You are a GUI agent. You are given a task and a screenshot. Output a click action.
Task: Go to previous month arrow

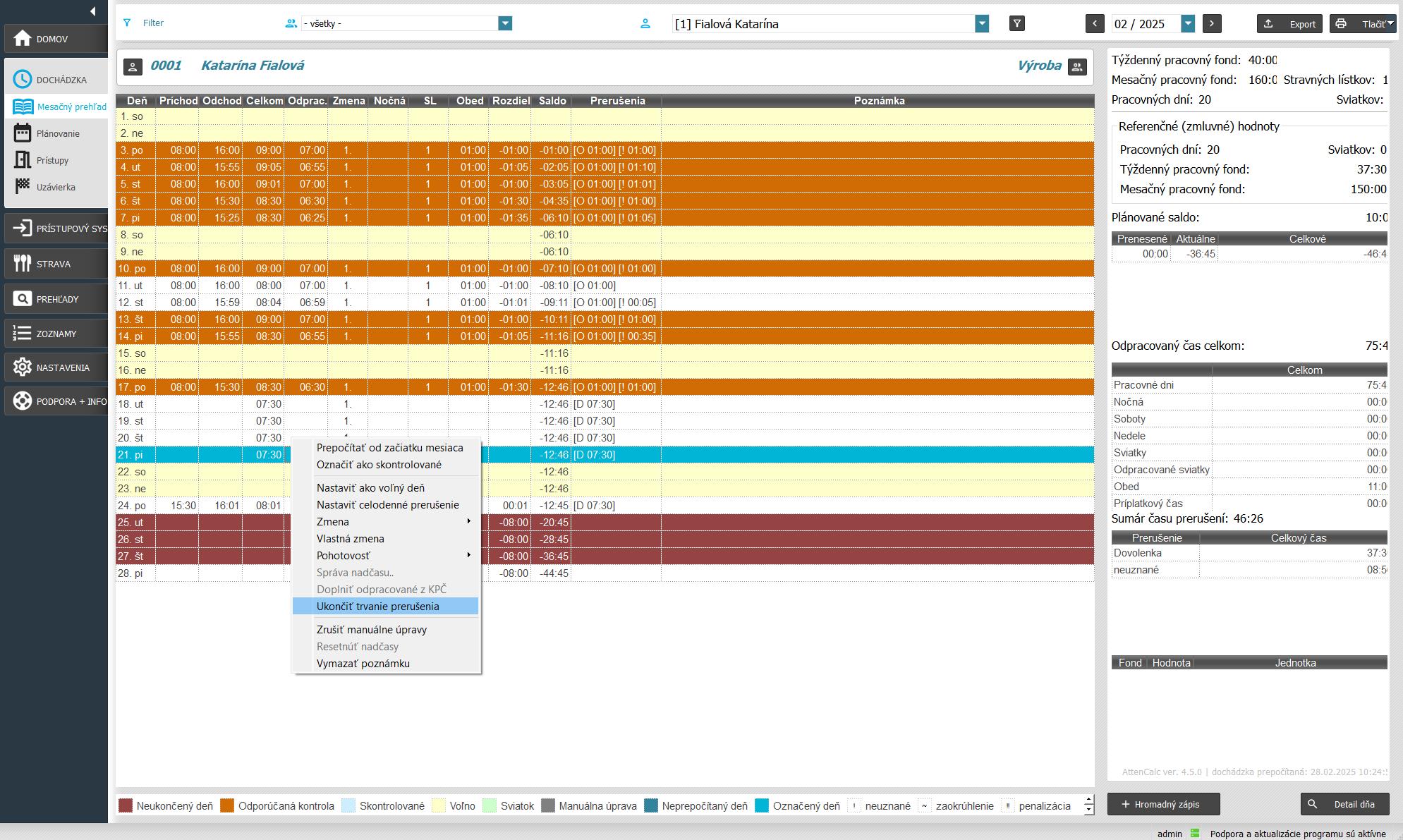pyautogui.click(x=1094, y=23)
